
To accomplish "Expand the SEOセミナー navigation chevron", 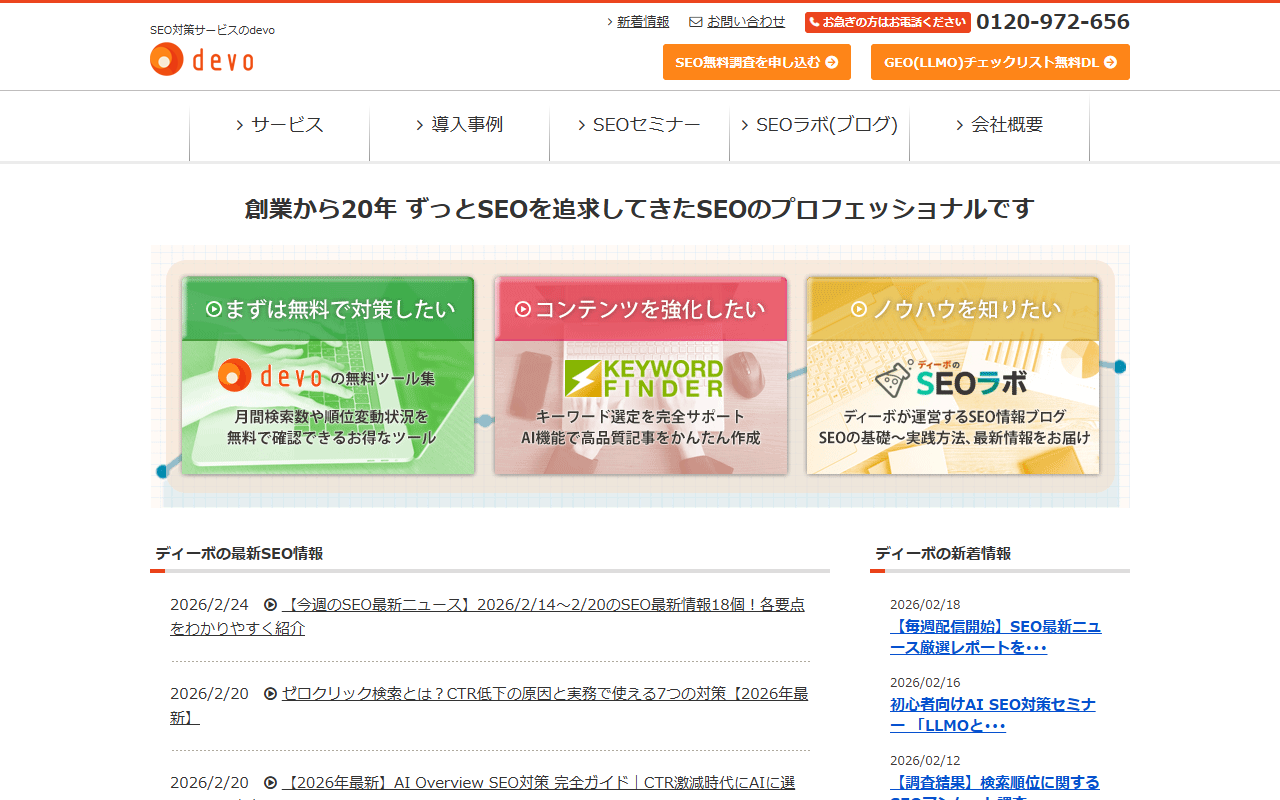I will pyautogui.click(x=582, y=126).
